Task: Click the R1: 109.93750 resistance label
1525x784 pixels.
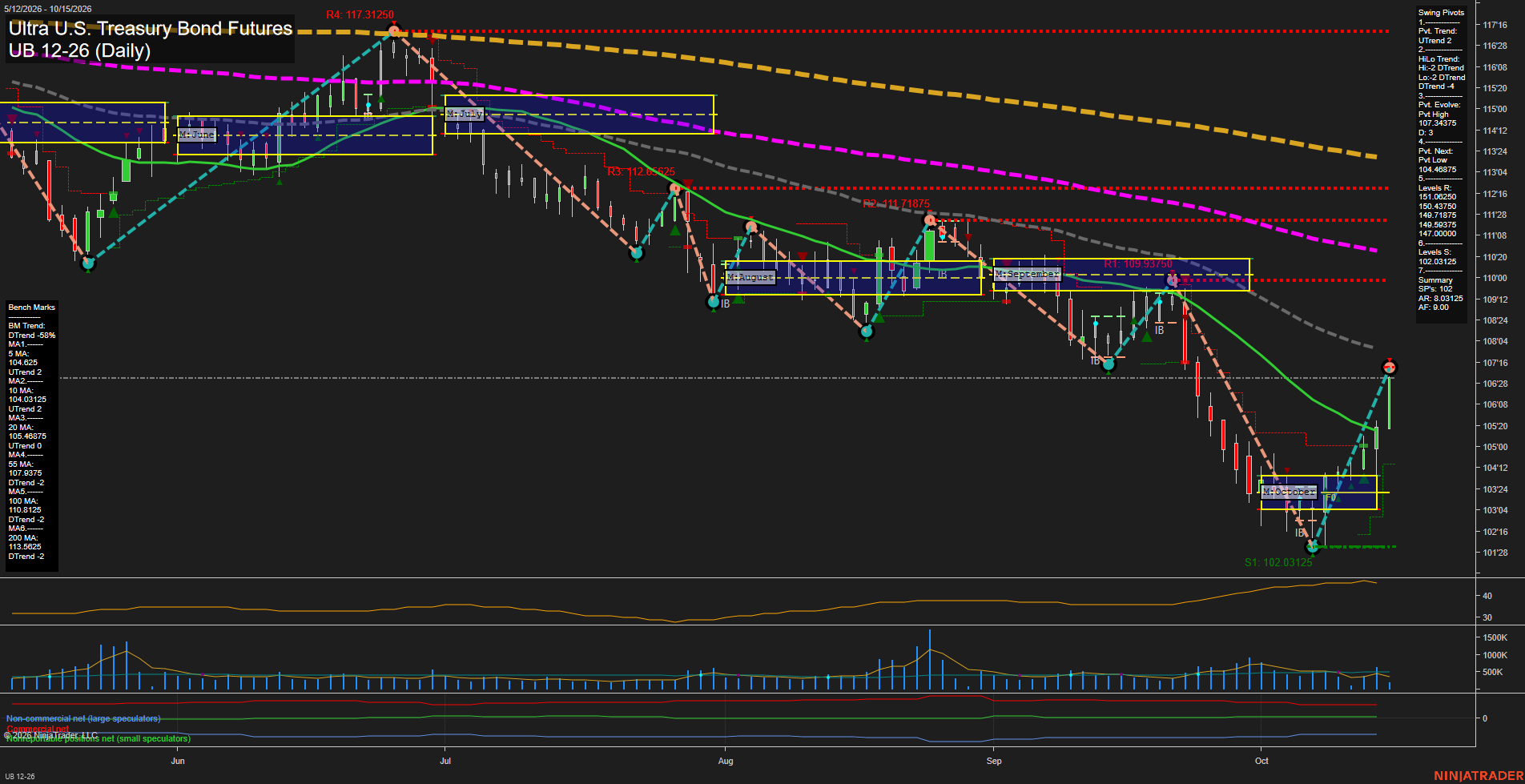Action: pyautogui.click(x=1138, y=264)
